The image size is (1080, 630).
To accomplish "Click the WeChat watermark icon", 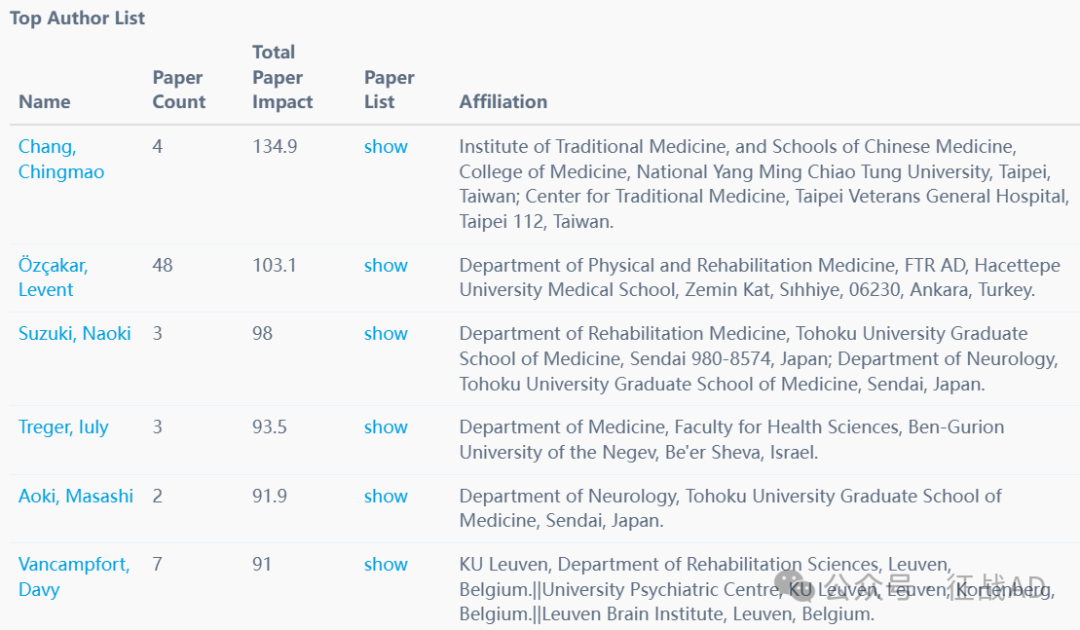I will tap(789, 585).
